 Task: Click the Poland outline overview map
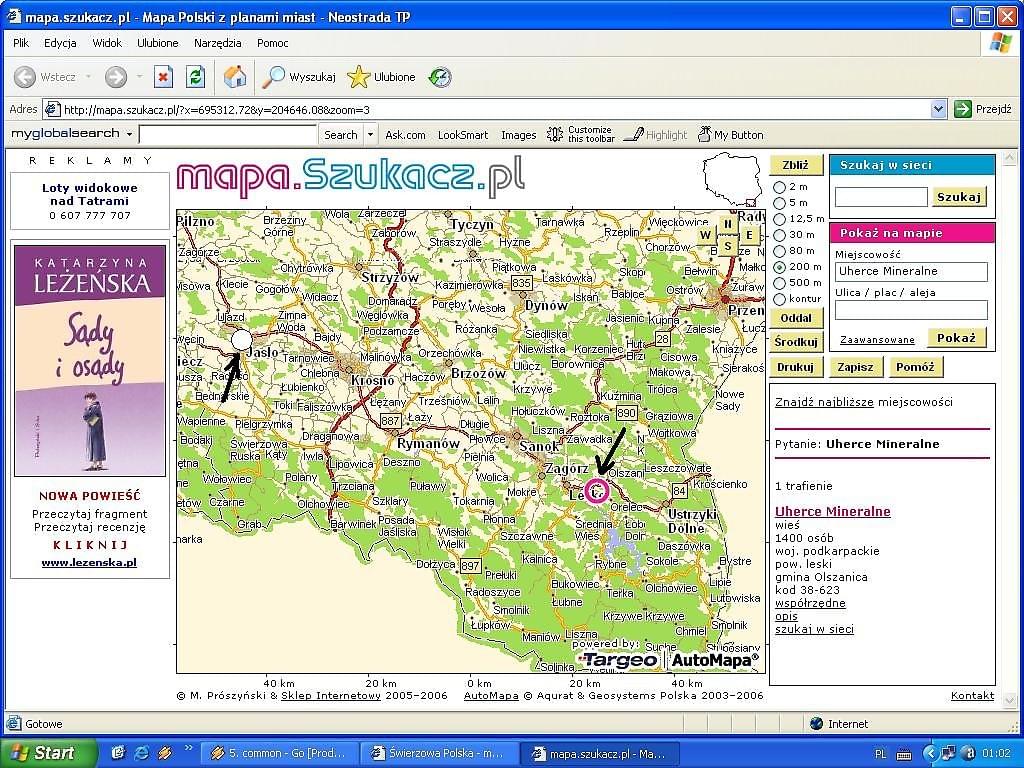pyautogui.click(x=733, y=179)
